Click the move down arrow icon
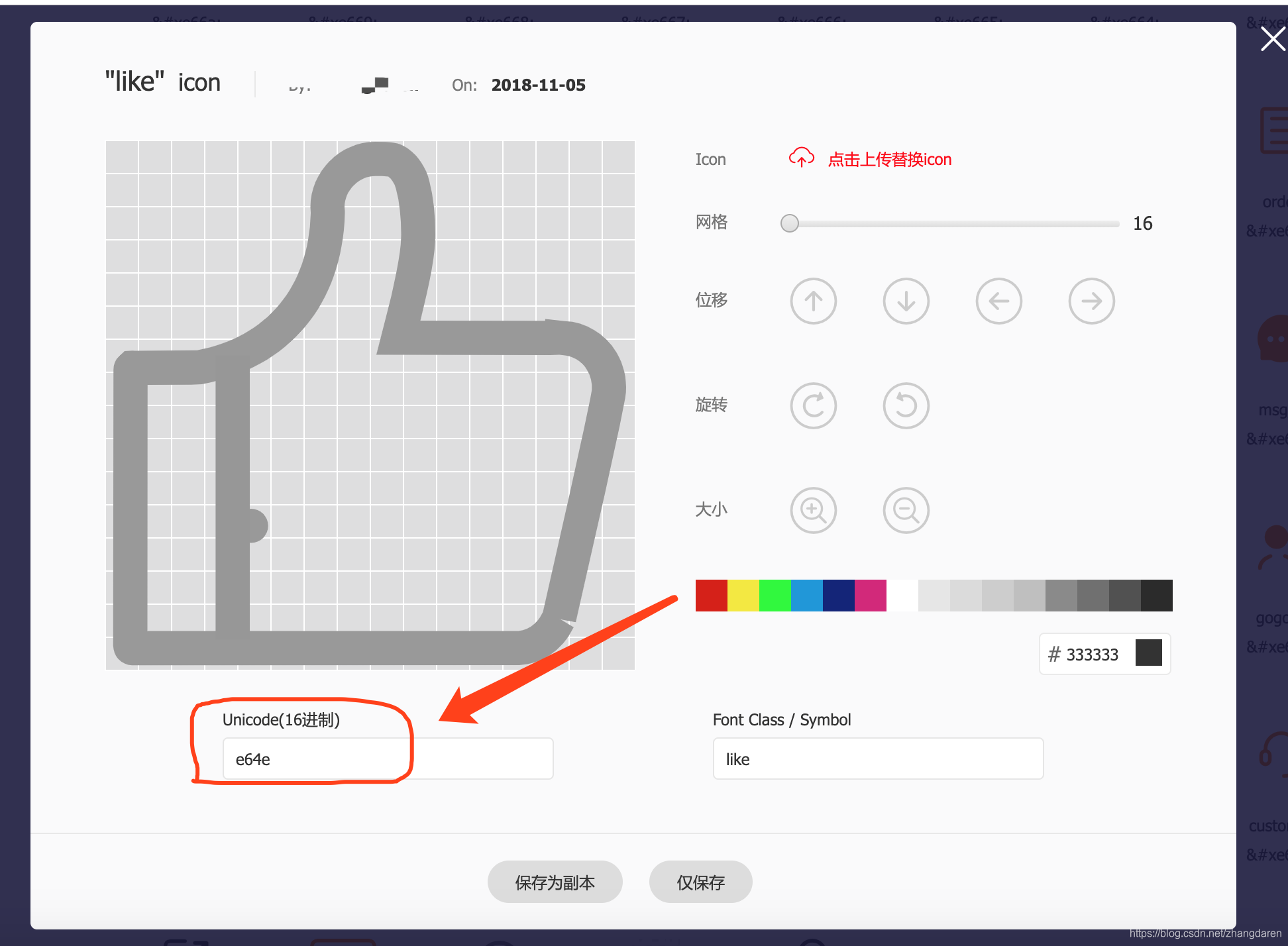1288x946 pixels. [906, 301]
